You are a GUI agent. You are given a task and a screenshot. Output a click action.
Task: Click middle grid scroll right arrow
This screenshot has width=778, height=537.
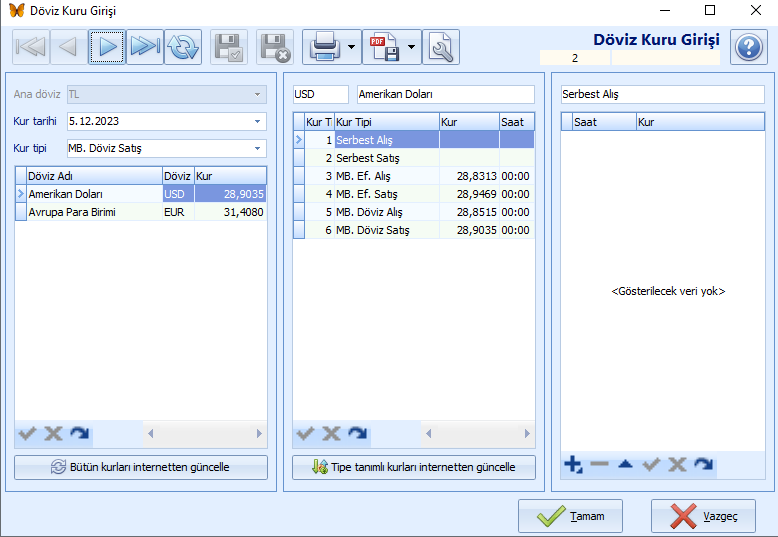point(527,433)
